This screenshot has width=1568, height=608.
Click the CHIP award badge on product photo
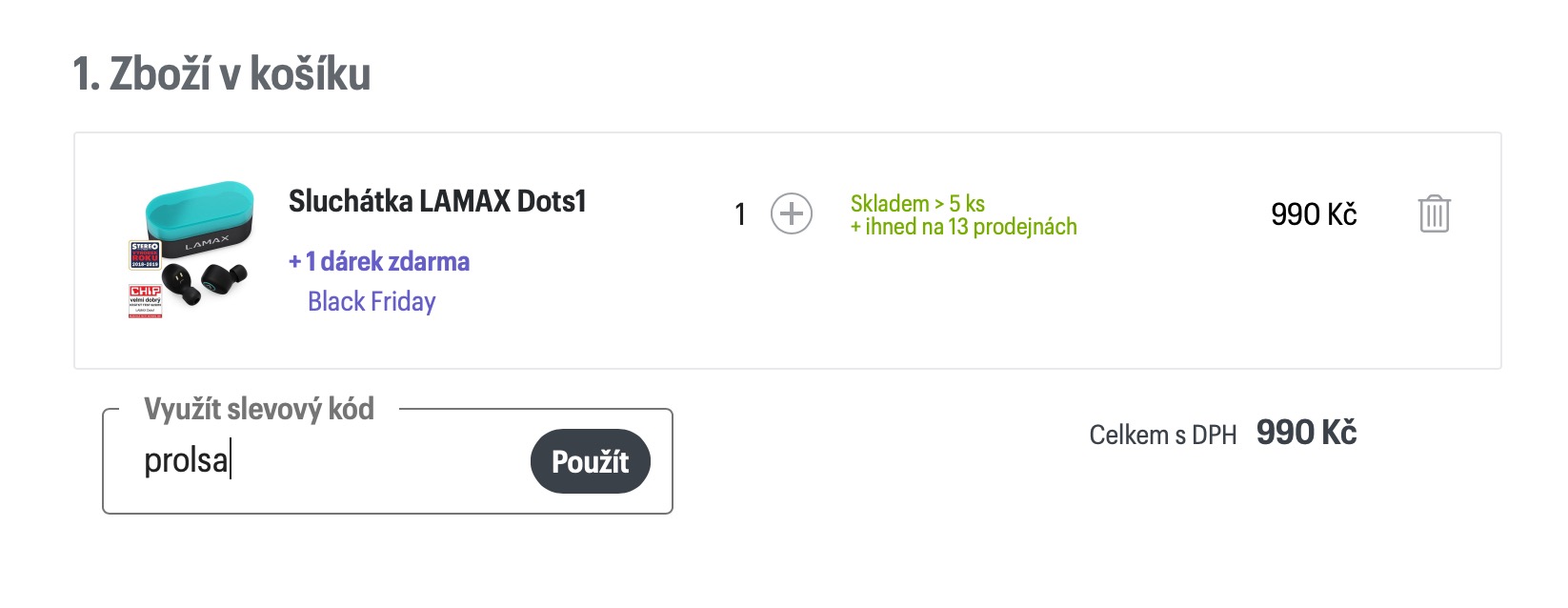click(x=145, y=300)
